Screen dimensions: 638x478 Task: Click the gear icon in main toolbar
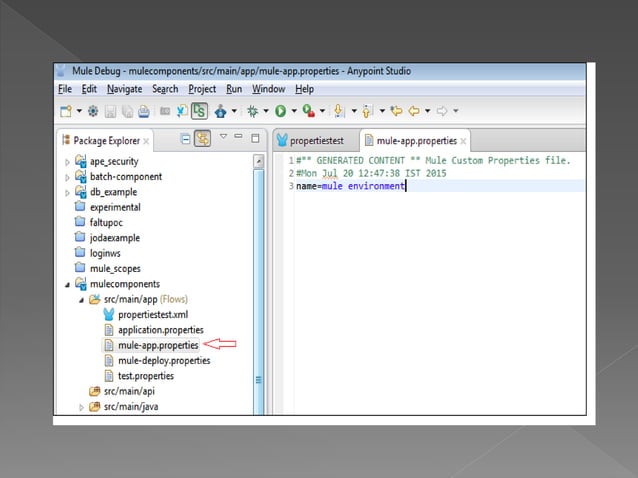(93, 111)
